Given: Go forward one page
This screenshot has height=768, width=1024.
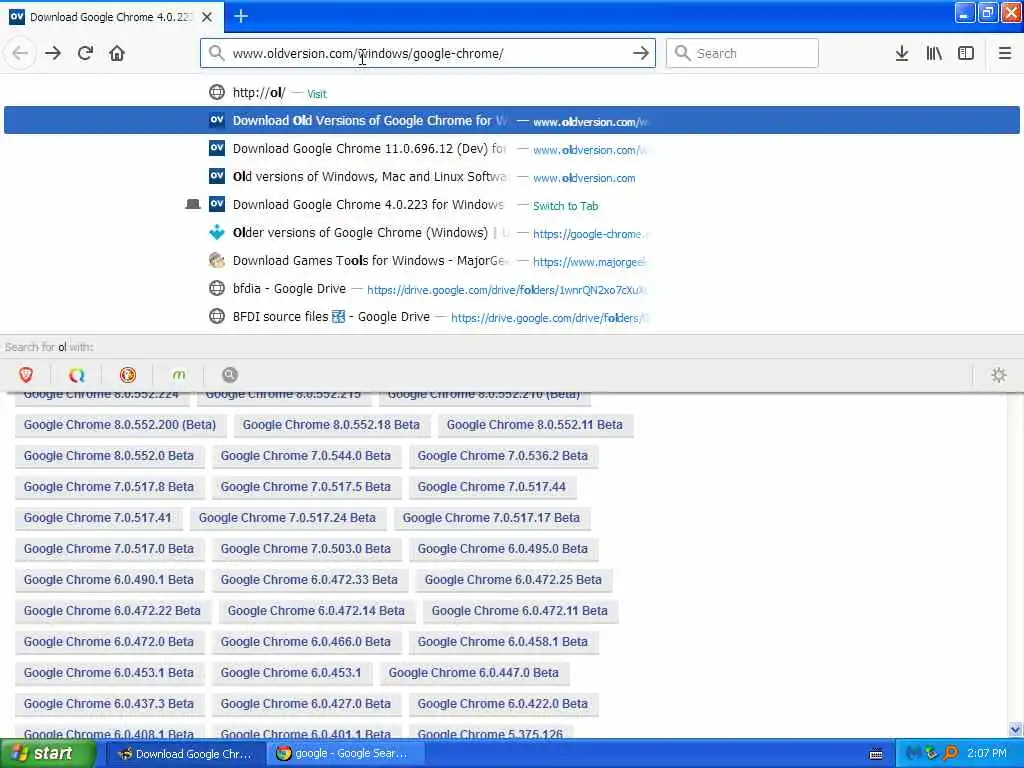Looking at the screenshot, I should 53,53.
